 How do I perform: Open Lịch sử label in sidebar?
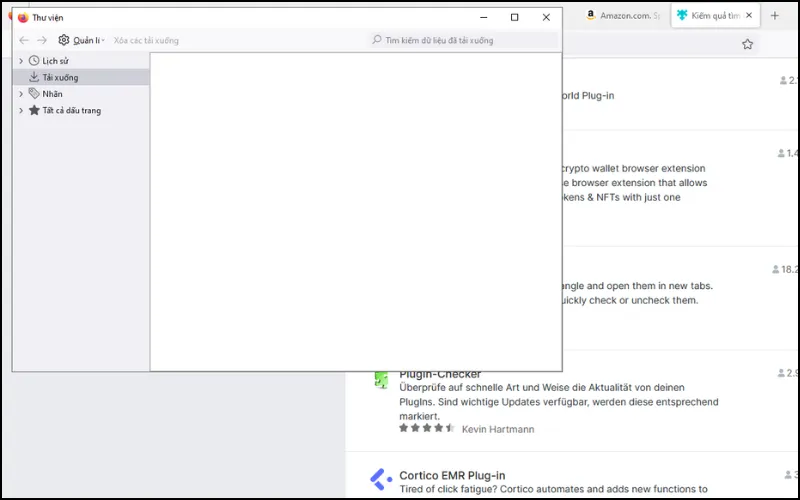point(55,61)
